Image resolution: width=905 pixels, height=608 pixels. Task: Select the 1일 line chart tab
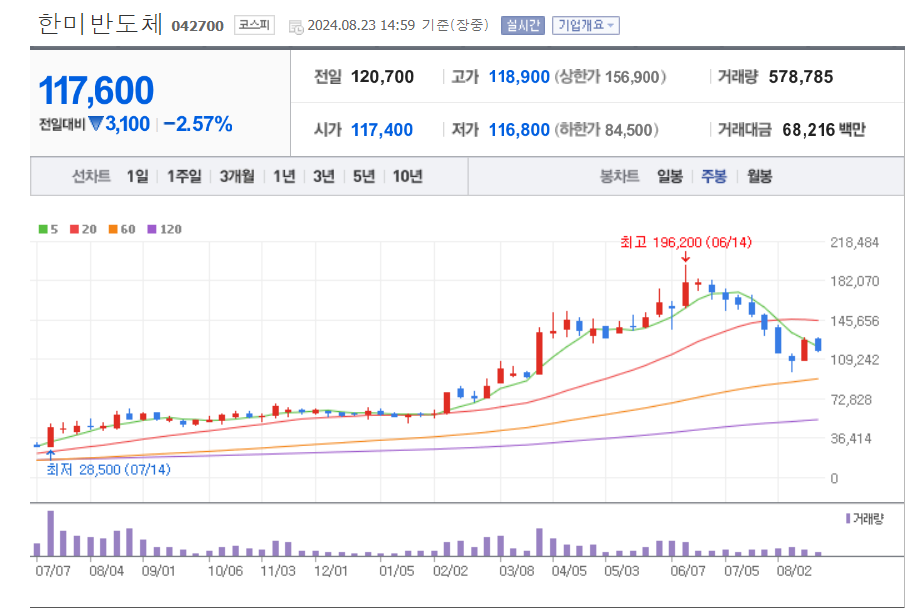tap(137, 176)
